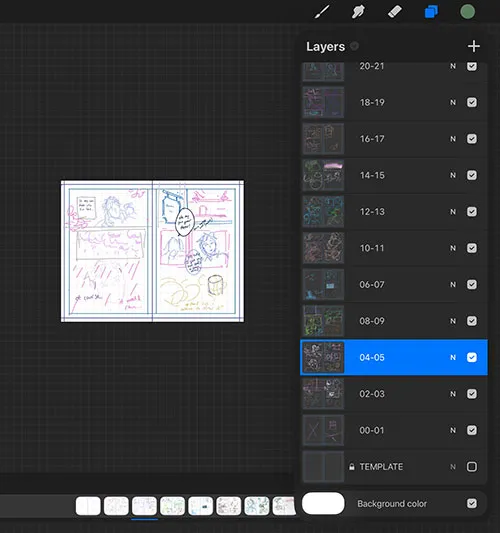
Task: Tap the 12-13 layer name
Action: (x=372, y=211)
